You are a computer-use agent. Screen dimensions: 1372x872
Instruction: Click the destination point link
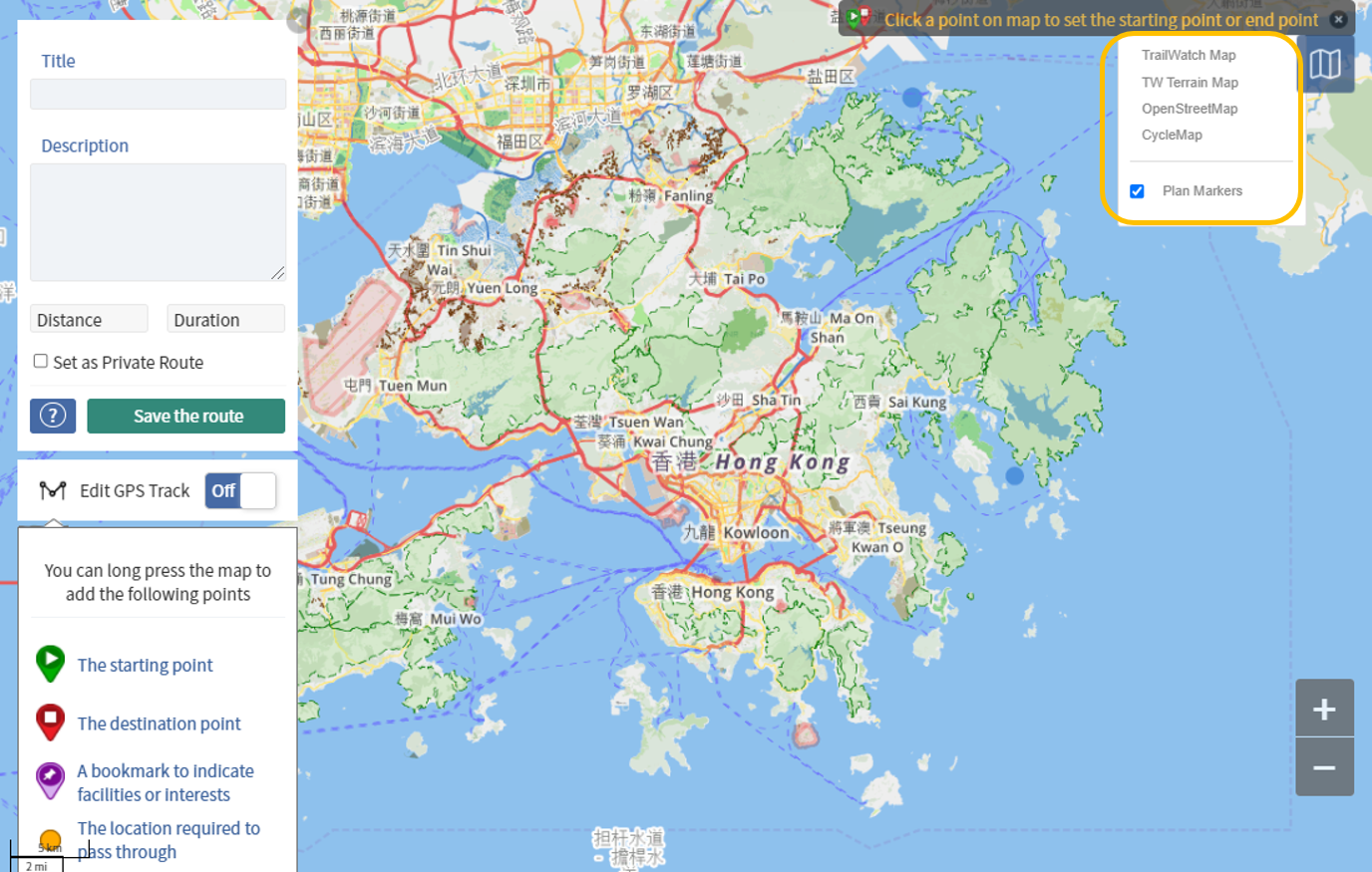159,724
